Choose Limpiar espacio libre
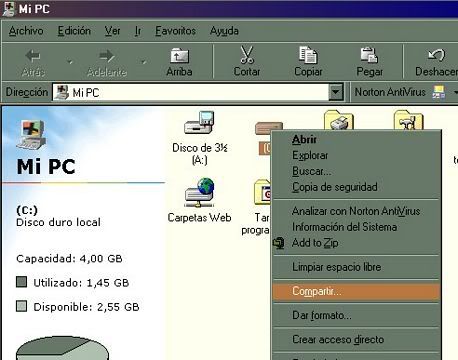Image resolution: width=458 pixels, height=360 pixels. click(x=356, y=267)
